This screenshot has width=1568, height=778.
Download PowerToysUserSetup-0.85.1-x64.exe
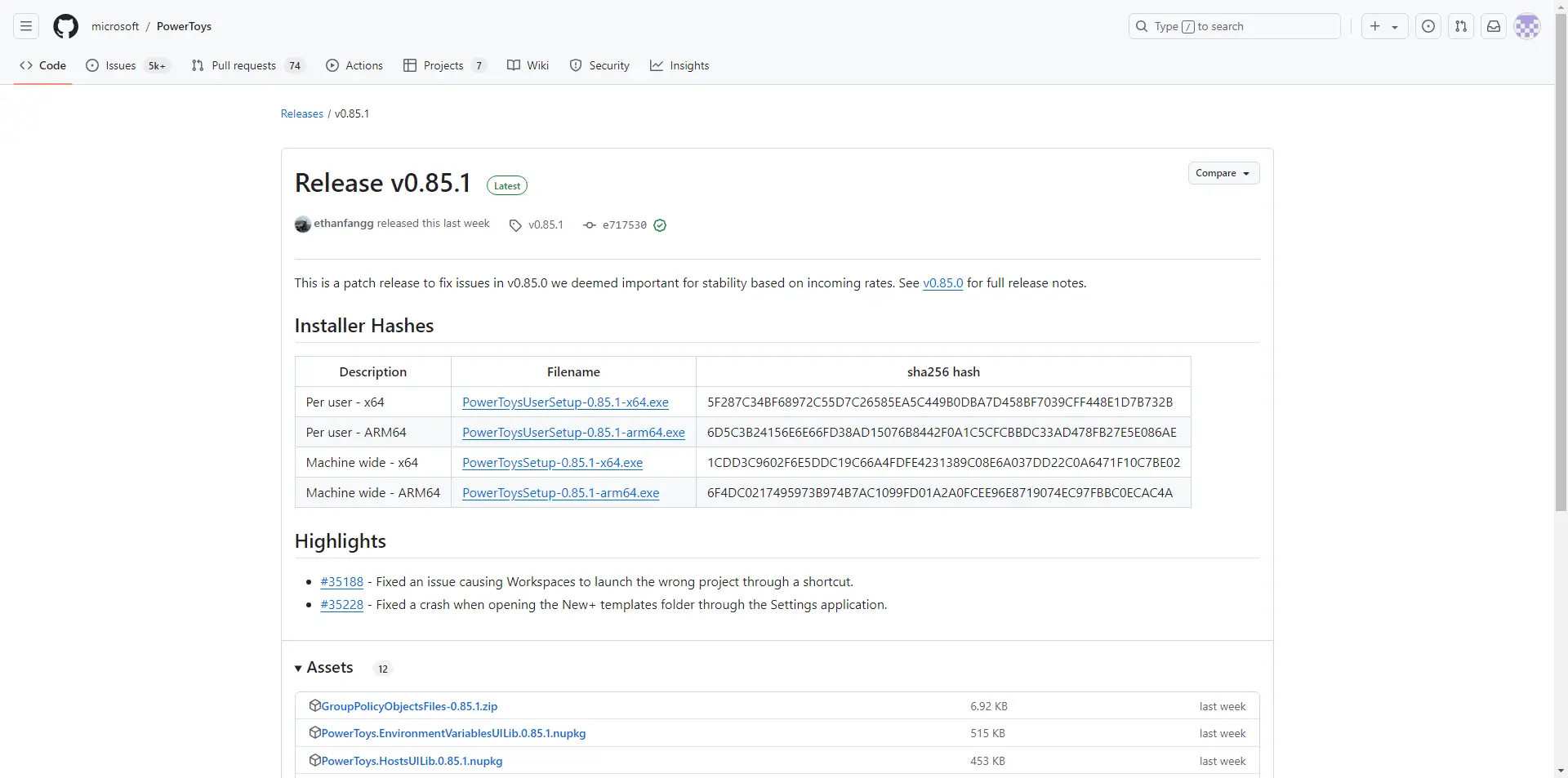565,402
